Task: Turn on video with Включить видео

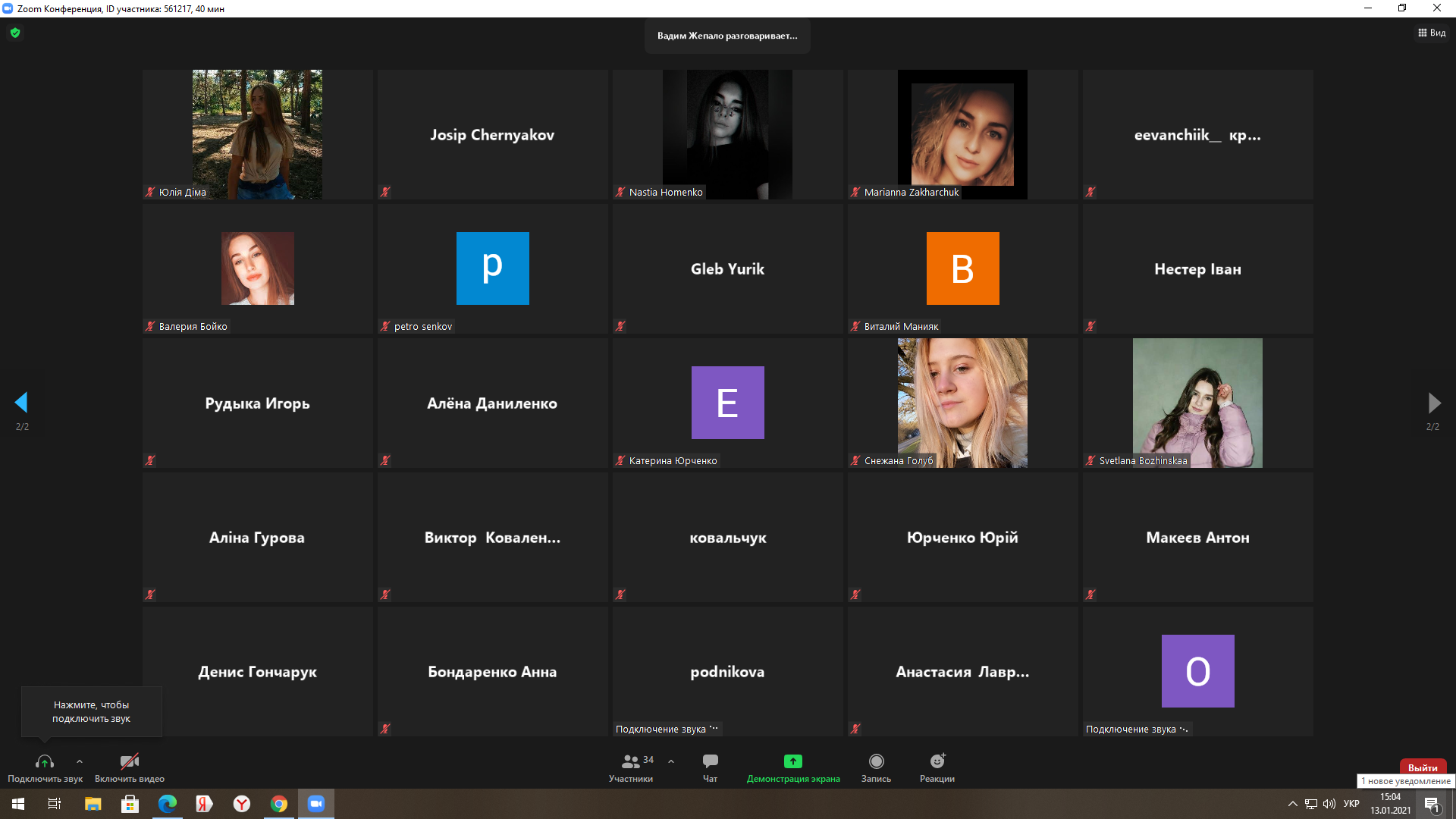Action: 130,761
